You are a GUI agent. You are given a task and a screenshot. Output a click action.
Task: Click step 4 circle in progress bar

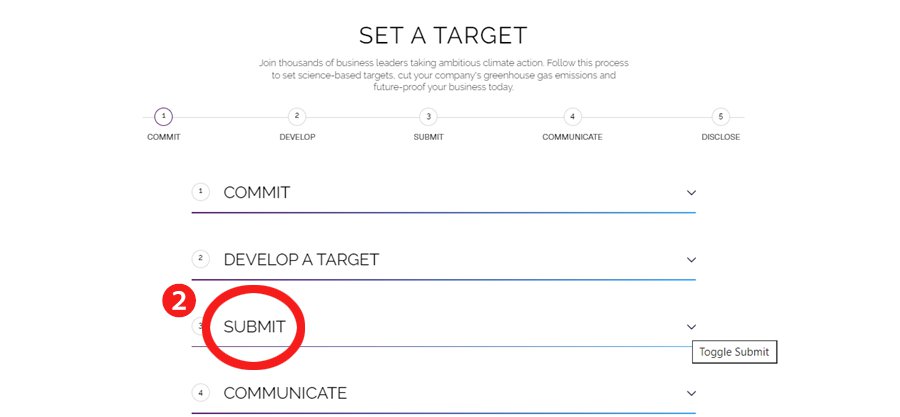point(572,117)
